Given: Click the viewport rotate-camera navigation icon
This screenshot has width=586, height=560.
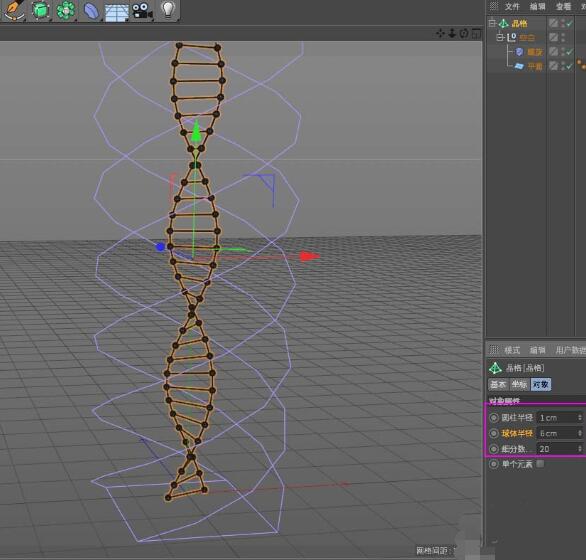Looking at the screenshot, I should (464, 33).
